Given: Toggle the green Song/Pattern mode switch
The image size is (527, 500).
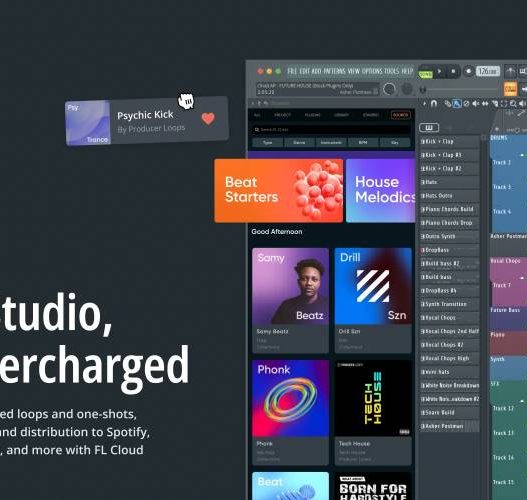Looking at the screenshot, I should pyautogui.click(x=426, y=74).
